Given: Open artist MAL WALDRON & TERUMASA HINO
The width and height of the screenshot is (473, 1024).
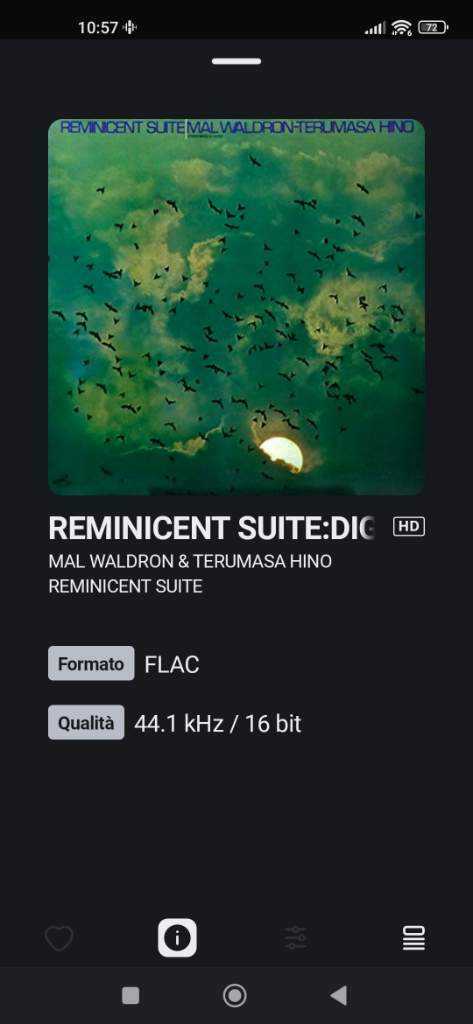Looking at the screenshot, I should [190, 562].
